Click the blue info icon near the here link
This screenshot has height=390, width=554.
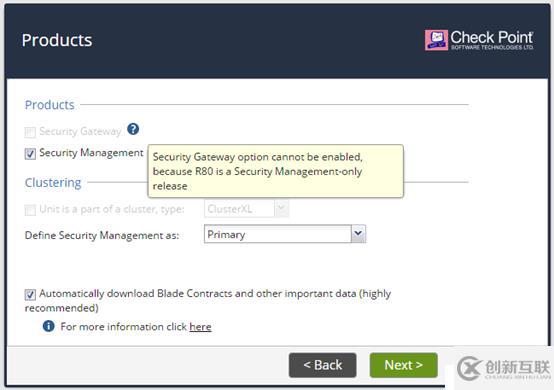tap(48, 326)
